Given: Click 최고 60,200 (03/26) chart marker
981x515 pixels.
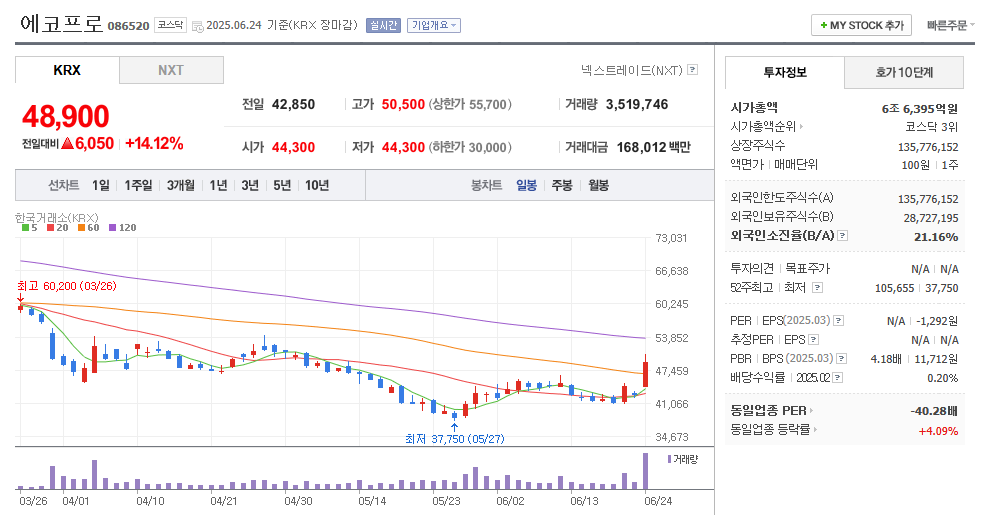Looking at the screenshot, I should pos(66,286).
